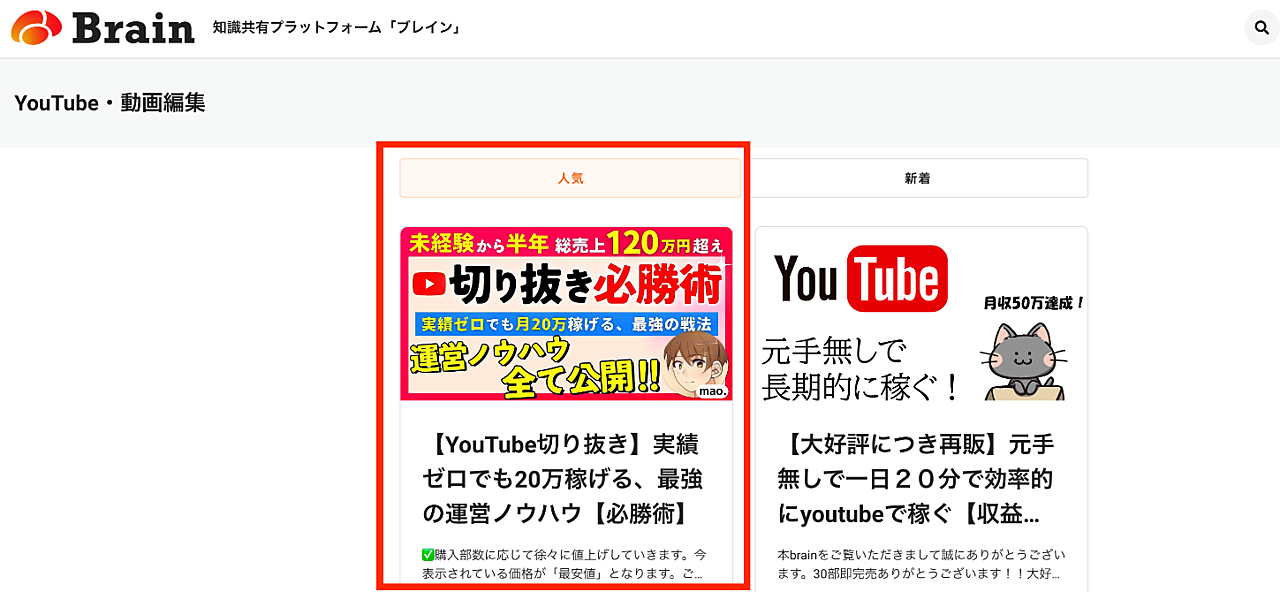Open article titled 【大好評につき再販】元手無しで一日20分
The width and height of the screenshot is (1280, 592).
pyautogui.click(x=916, y=478)
